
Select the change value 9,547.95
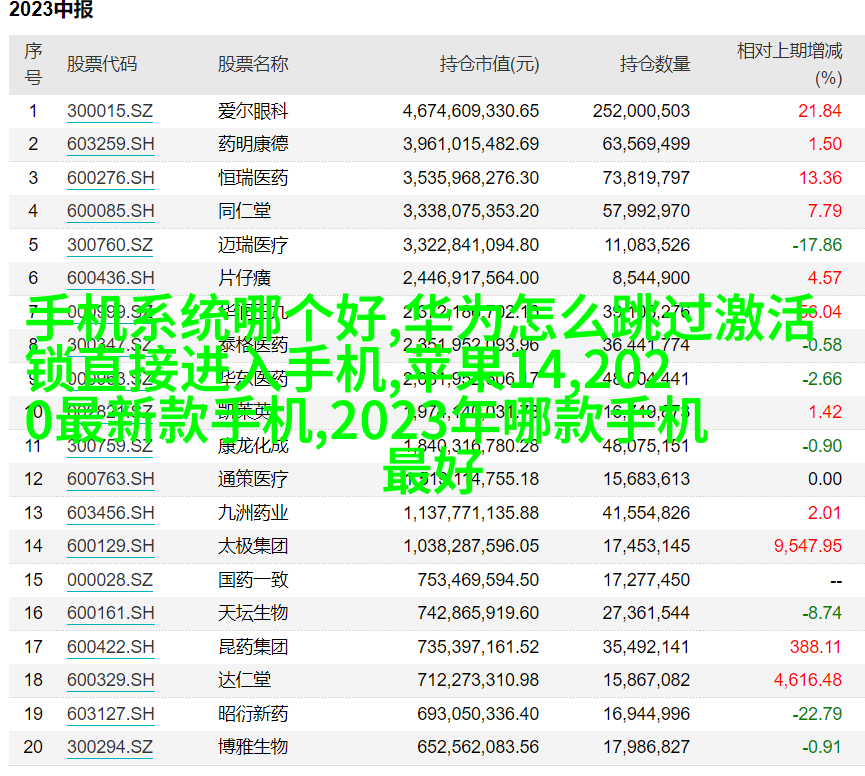[808, 546]
